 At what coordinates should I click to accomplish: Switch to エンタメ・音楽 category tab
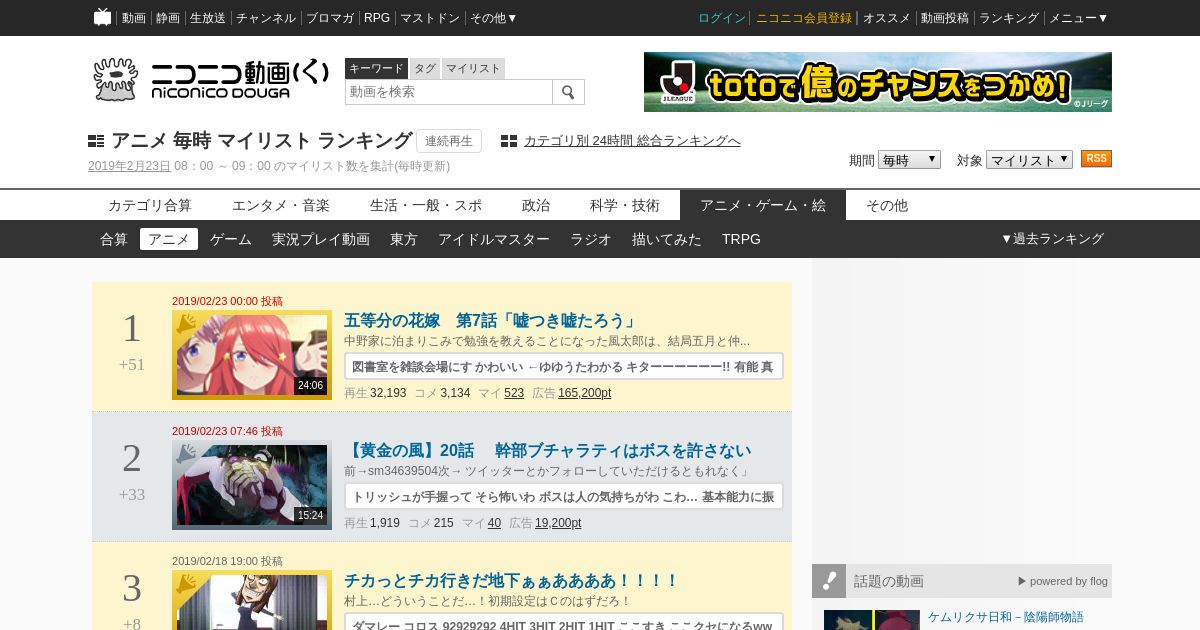point(281,205)
